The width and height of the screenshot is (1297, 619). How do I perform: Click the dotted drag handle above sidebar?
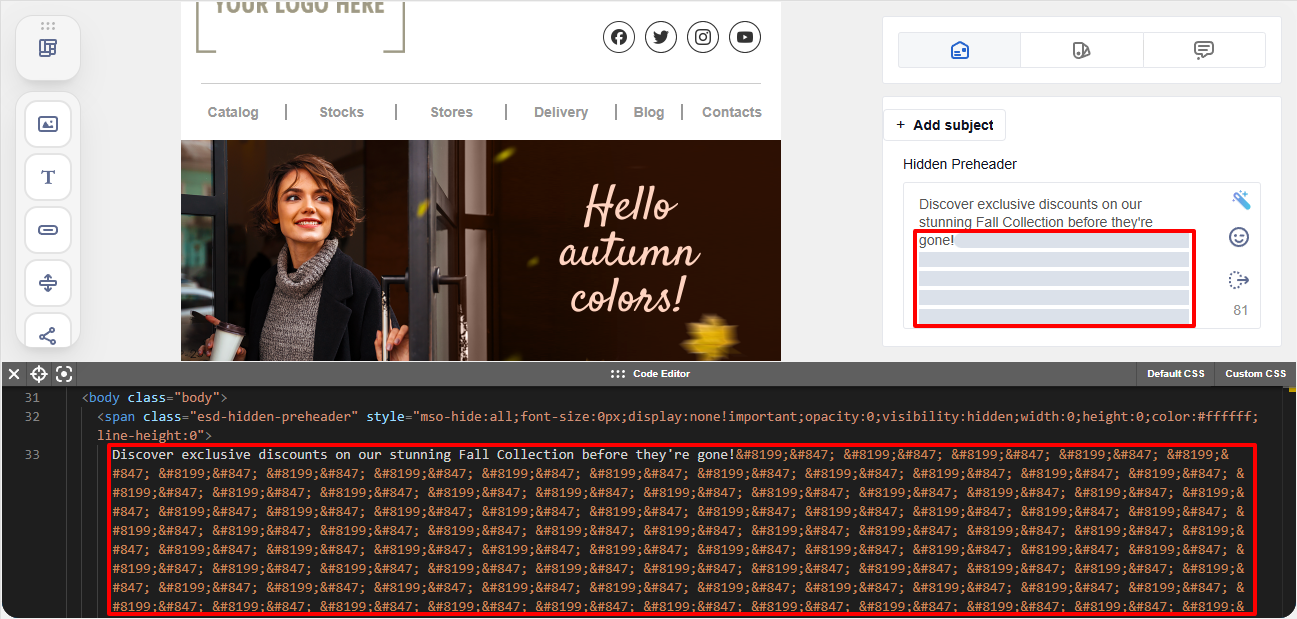(47, 26)
